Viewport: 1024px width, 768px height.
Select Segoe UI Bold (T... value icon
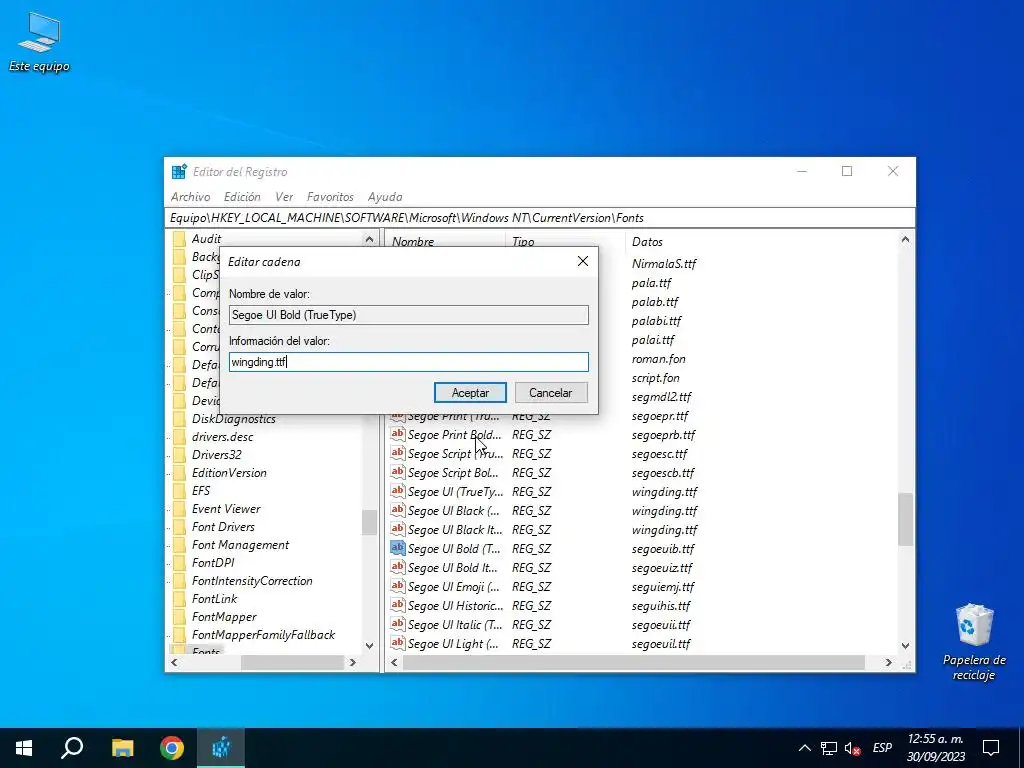click(x=397, y=548)
